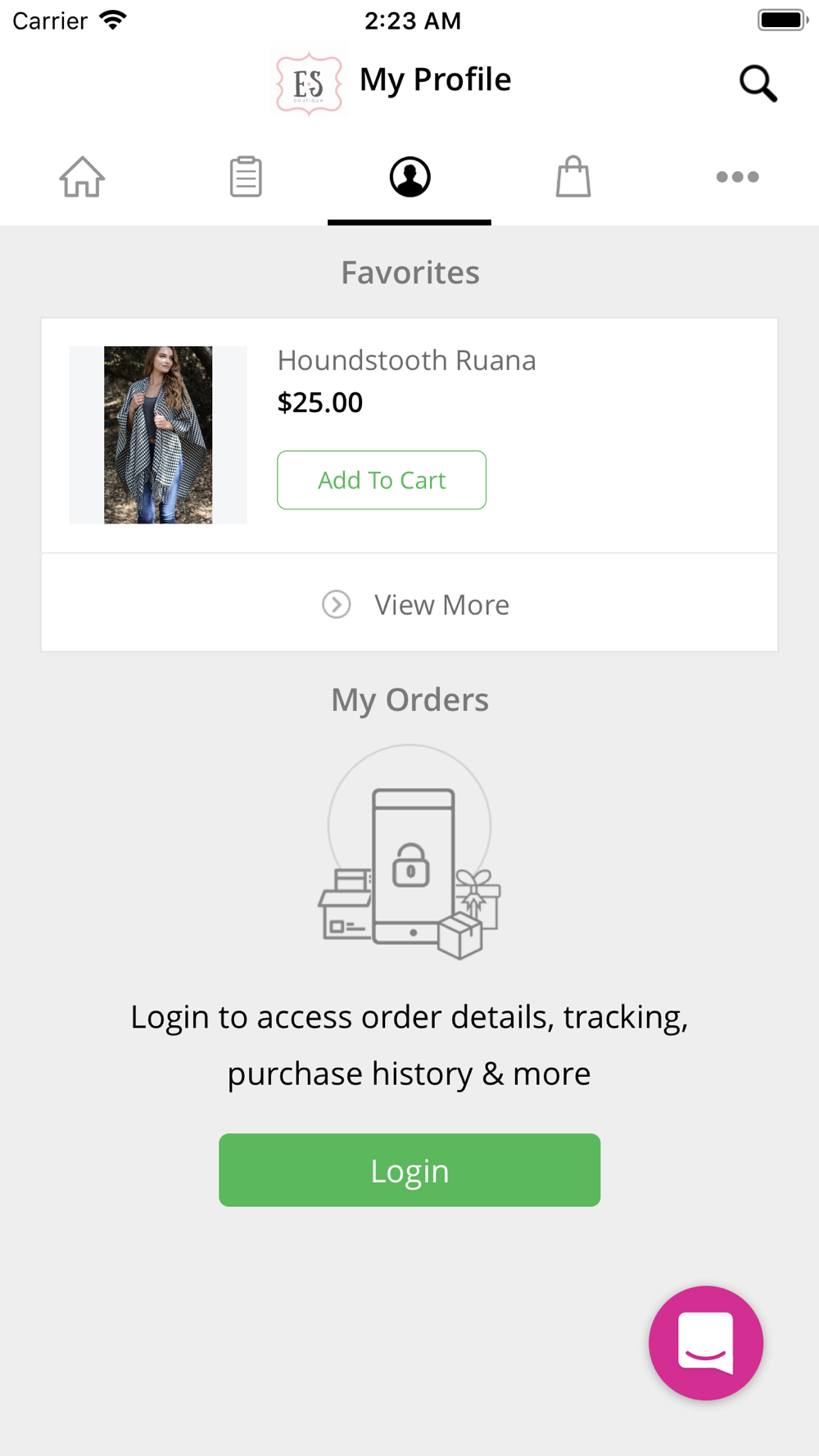Open the orders clipboard tab
The width and height of the screenshot is (819, 1456).
246,177
